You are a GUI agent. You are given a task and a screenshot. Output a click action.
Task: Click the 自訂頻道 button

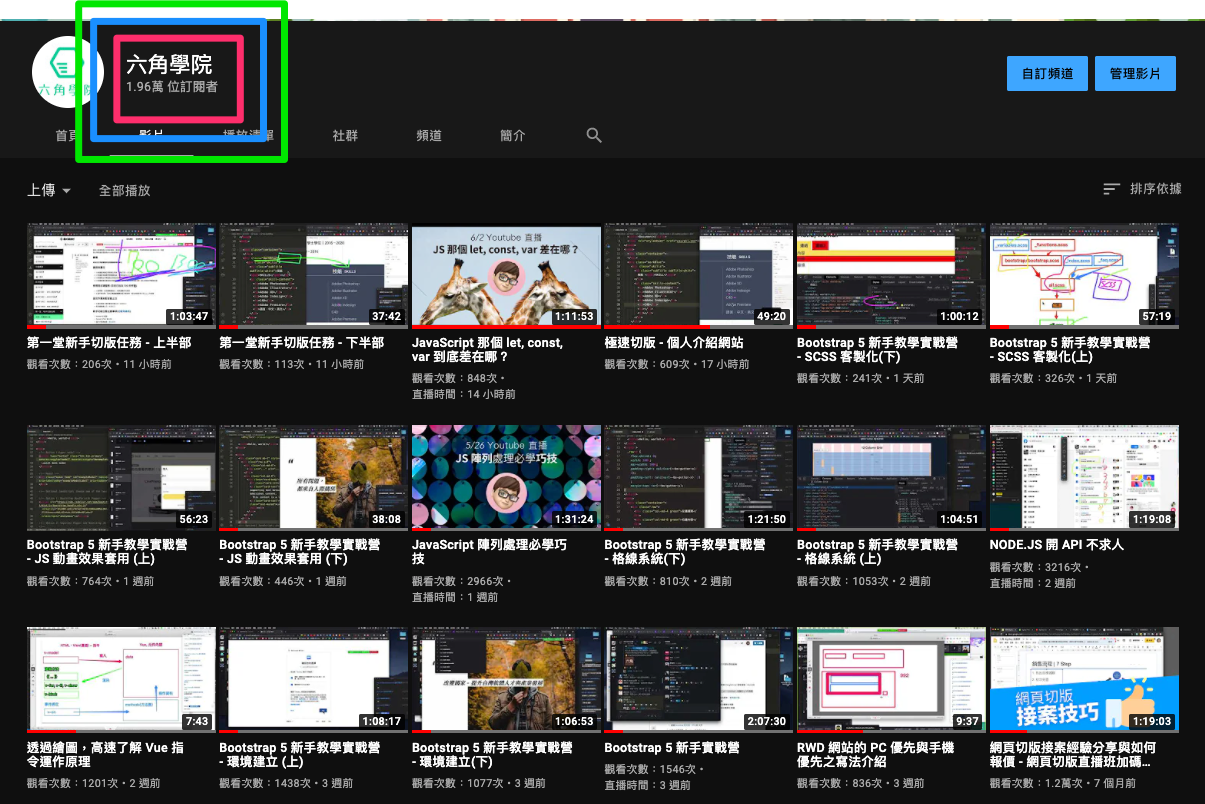(x=1047, y=74)
